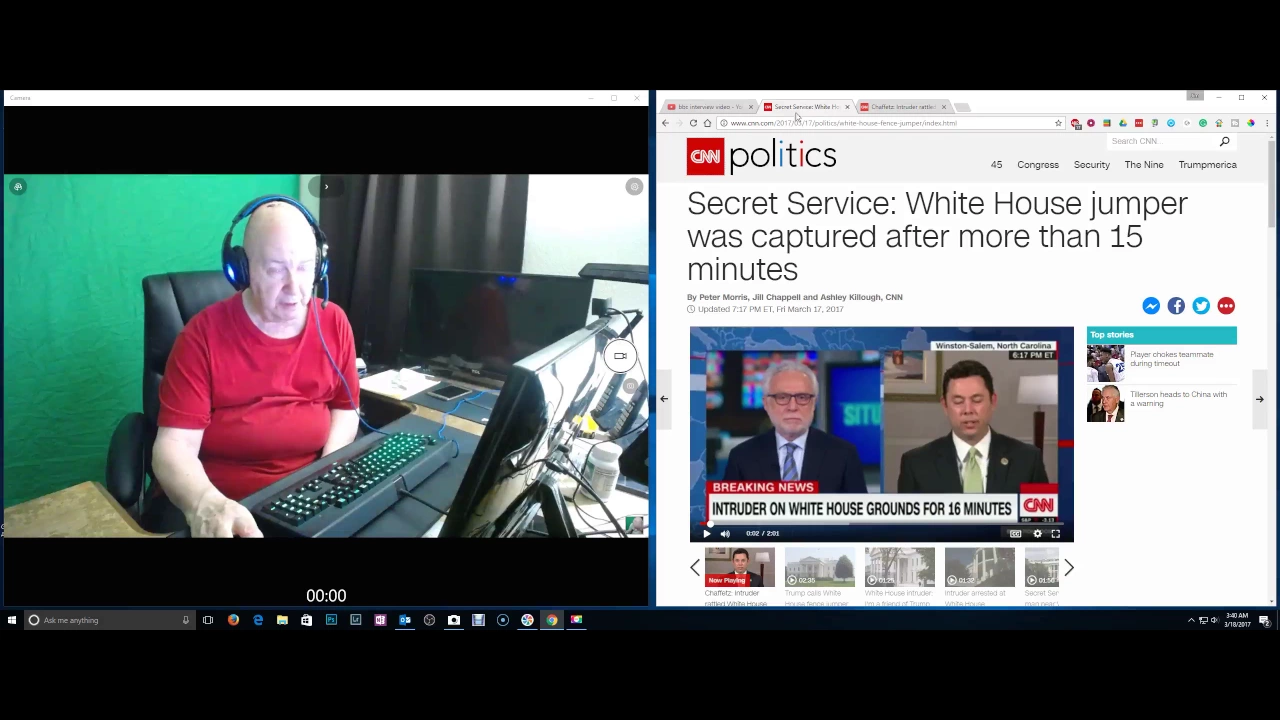Viewport: 1280px width, 720px height.
Task: Launch Firefox from the taskbar
Action: (233, 620)
